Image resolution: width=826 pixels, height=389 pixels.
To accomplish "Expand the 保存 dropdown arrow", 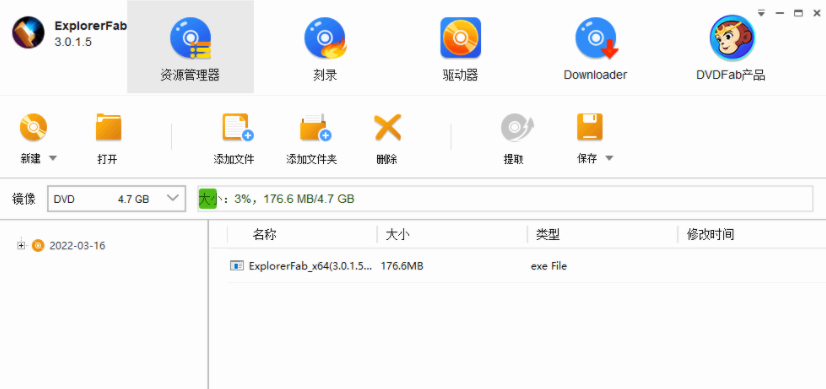I will click(x=609, y=158).
